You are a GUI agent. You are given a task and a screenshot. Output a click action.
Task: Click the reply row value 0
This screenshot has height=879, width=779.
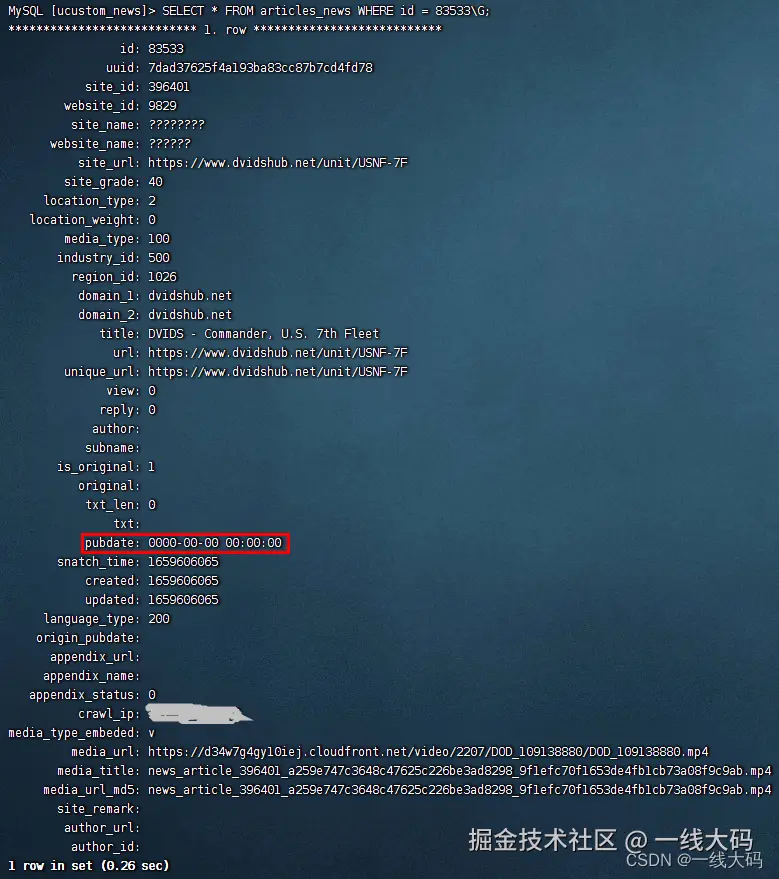click(152, 410)
